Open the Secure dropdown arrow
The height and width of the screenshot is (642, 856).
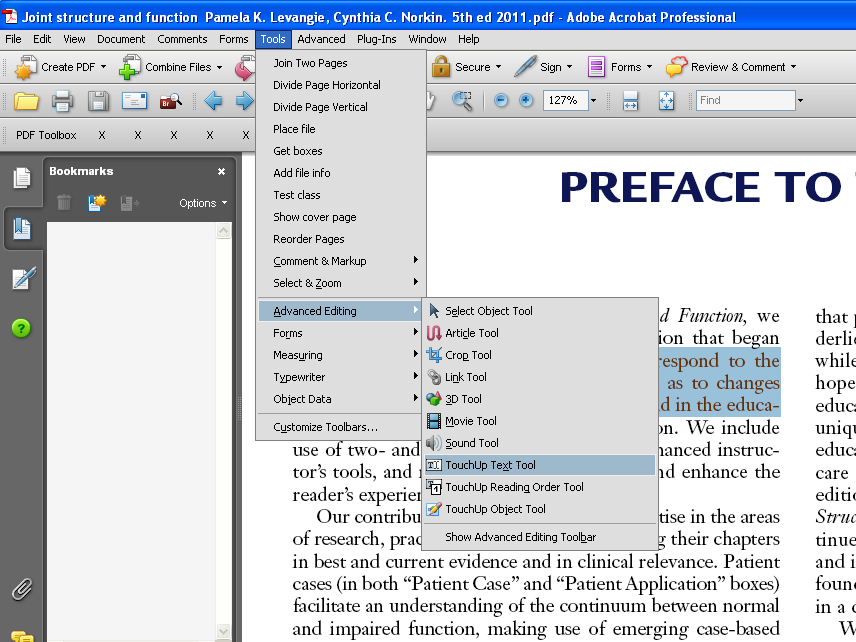tap(498, 67)
